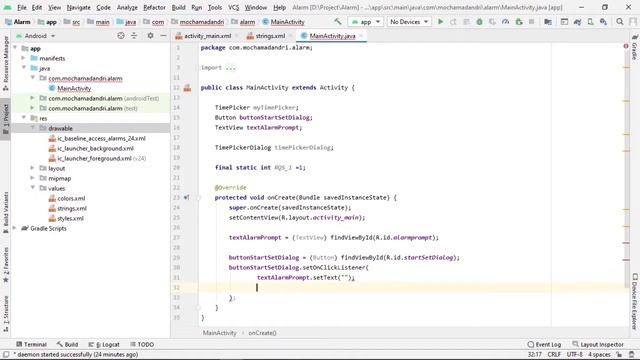Select styles.xml in the project tree
Viewport: 640px width, 360px height.
(x=70, y=218)
